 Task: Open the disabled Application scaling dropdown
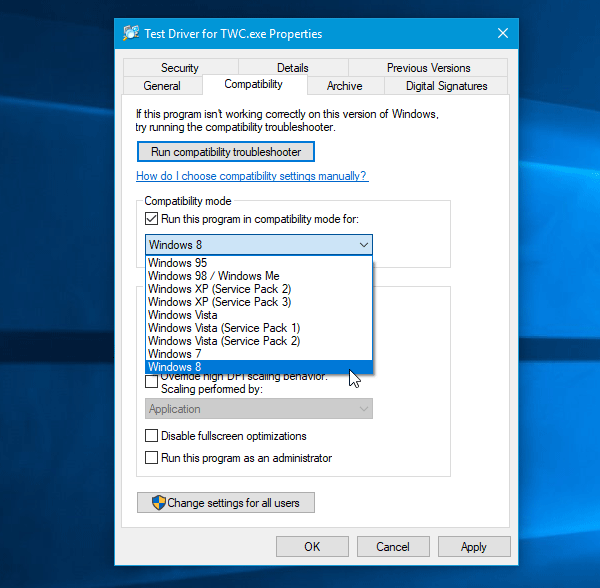259,409
